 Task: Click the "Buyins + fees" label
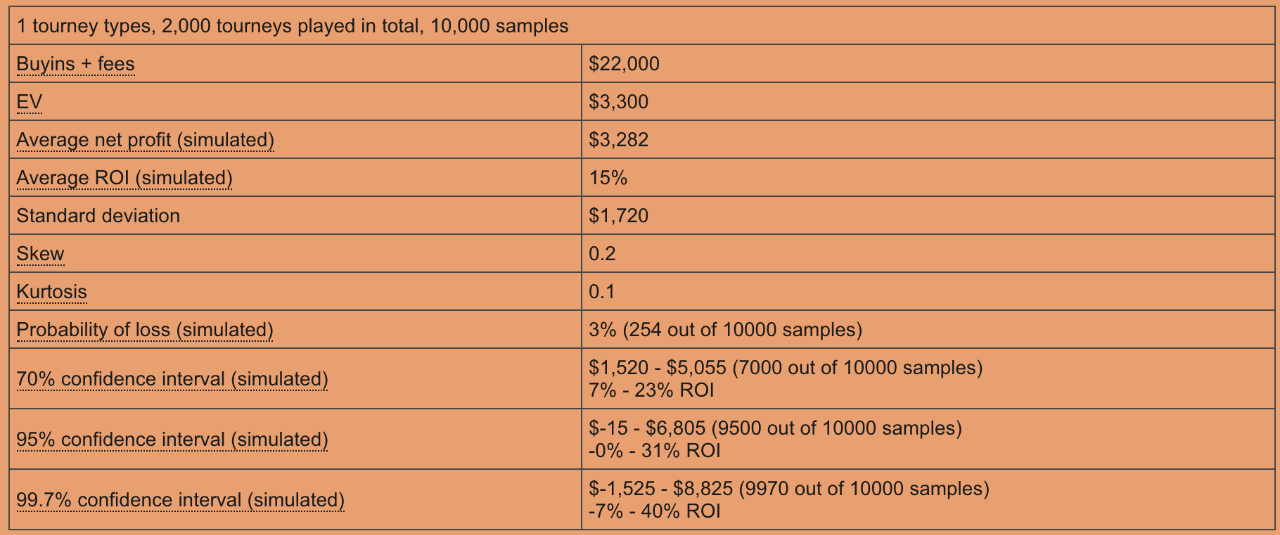pyautogui.click(x=75, y=64)
